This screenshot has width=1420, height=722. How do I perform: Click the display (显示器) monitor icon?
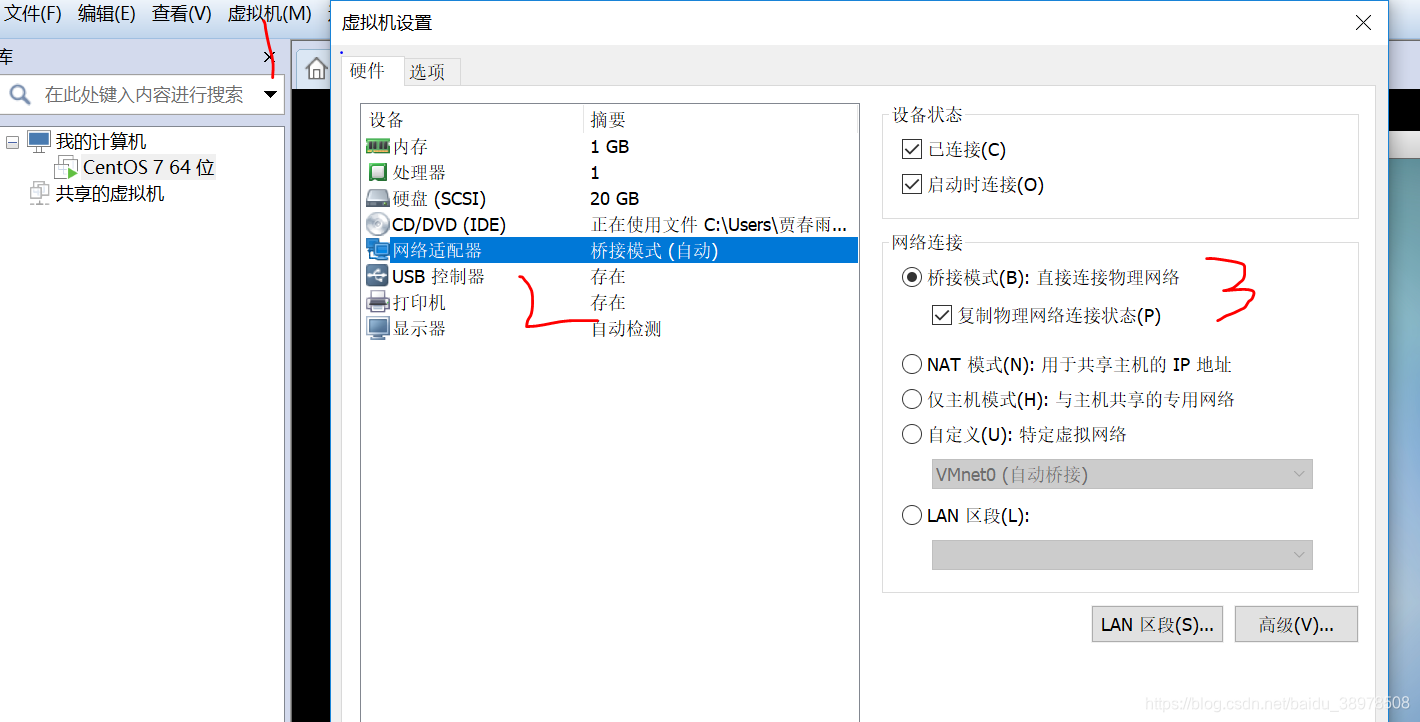[x=378, y=329]
